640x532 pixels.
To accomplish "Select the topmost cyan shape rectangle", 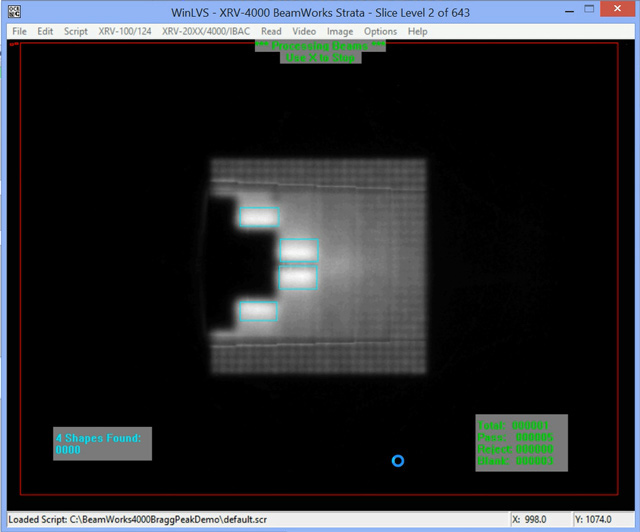I will [x=259, y=217].
